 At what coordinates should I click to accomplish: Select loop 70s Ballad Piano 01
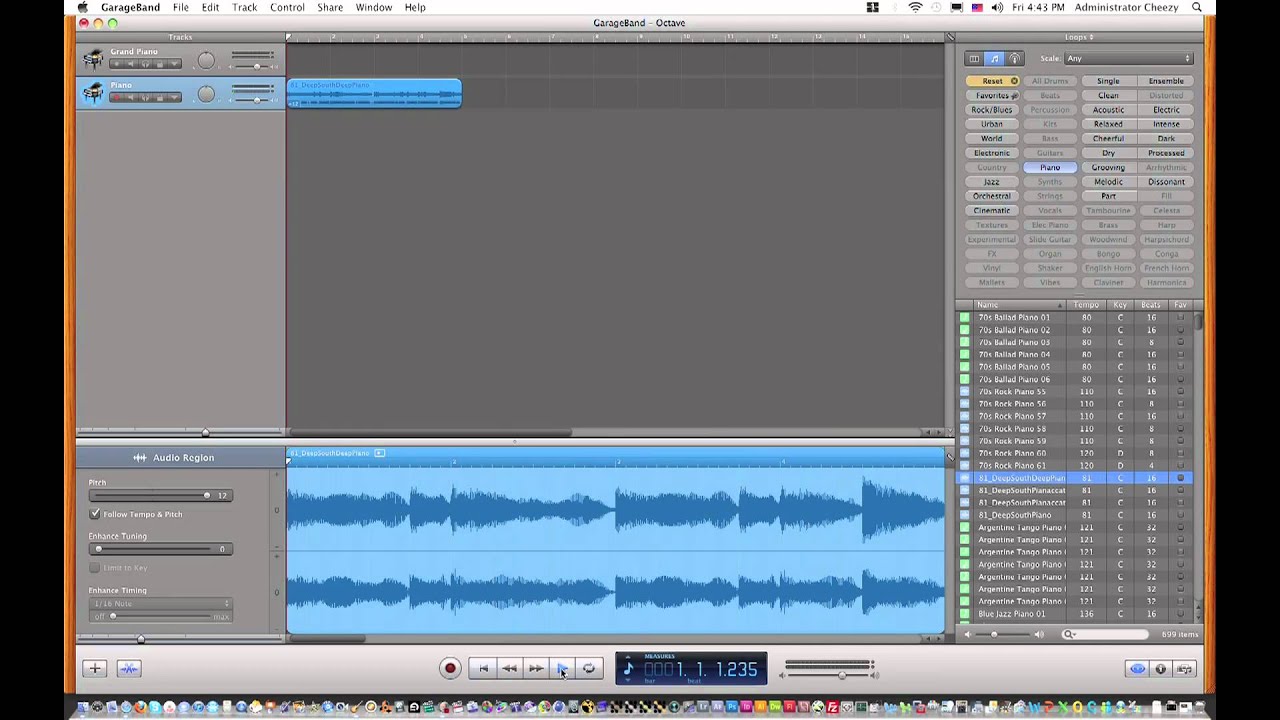coord(1075,318)
